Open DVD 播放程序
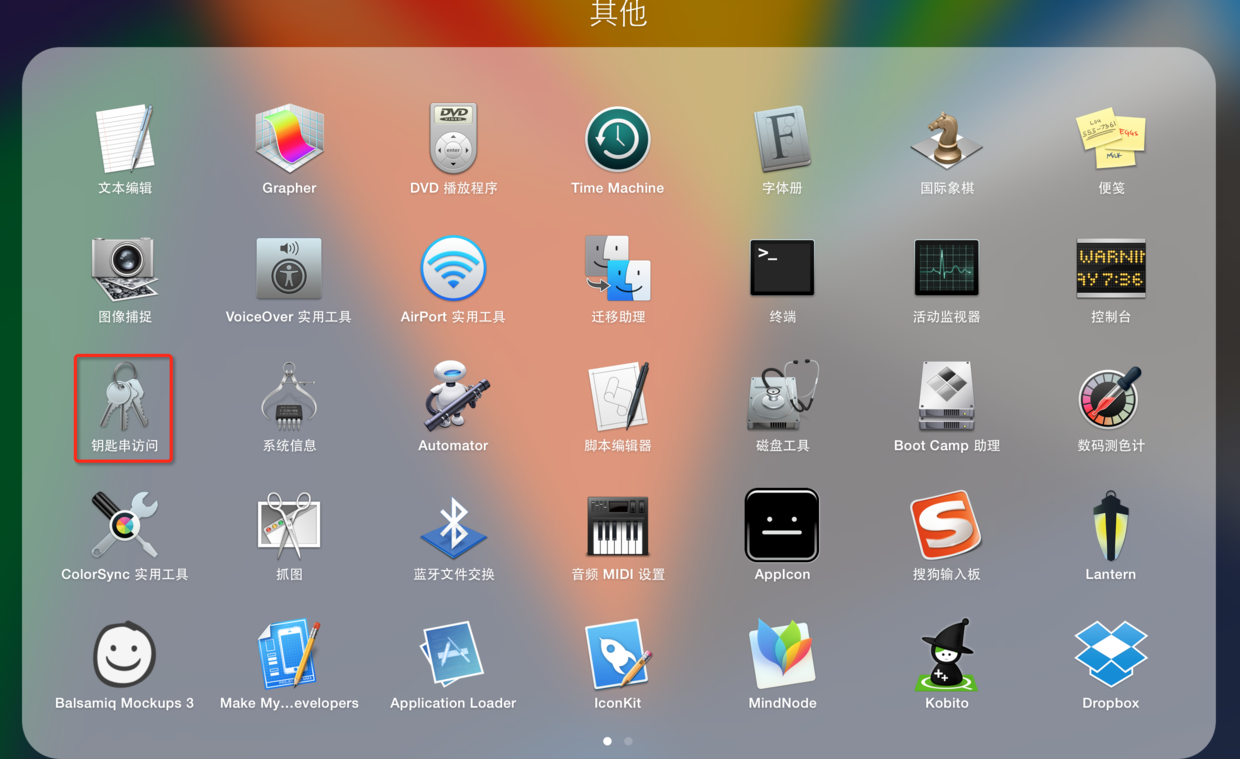 tap(453, 140)
